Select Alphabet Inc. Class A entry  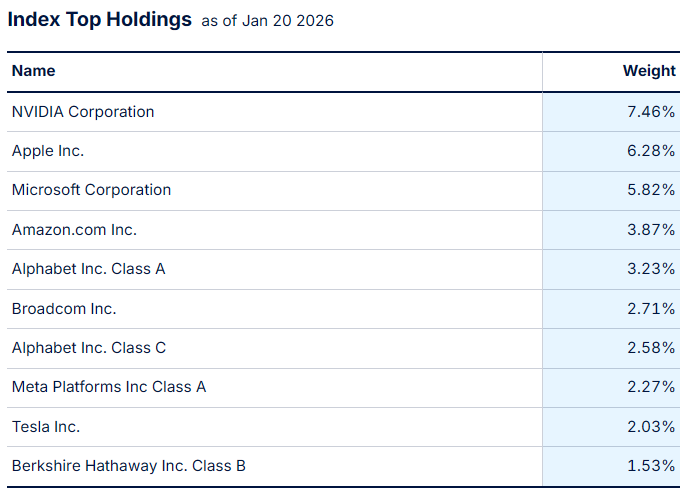point(89,269)
